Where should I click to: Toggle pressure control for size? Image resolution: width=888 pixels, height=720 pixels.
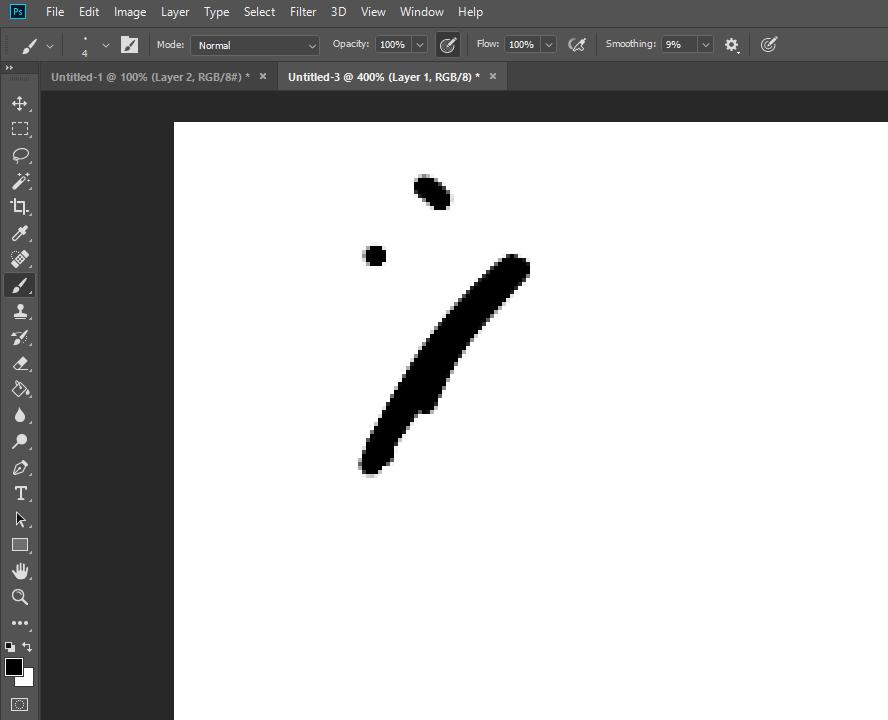769,45
